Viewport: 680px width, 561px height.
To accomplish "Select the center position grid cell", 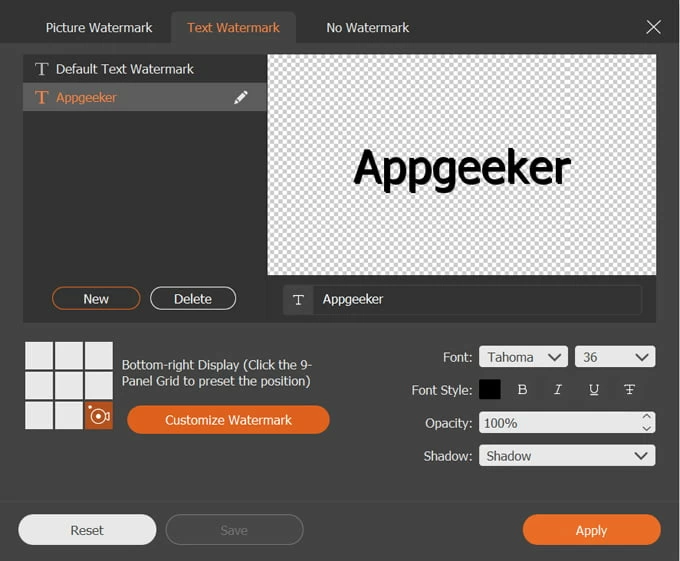I will [69, 385].
